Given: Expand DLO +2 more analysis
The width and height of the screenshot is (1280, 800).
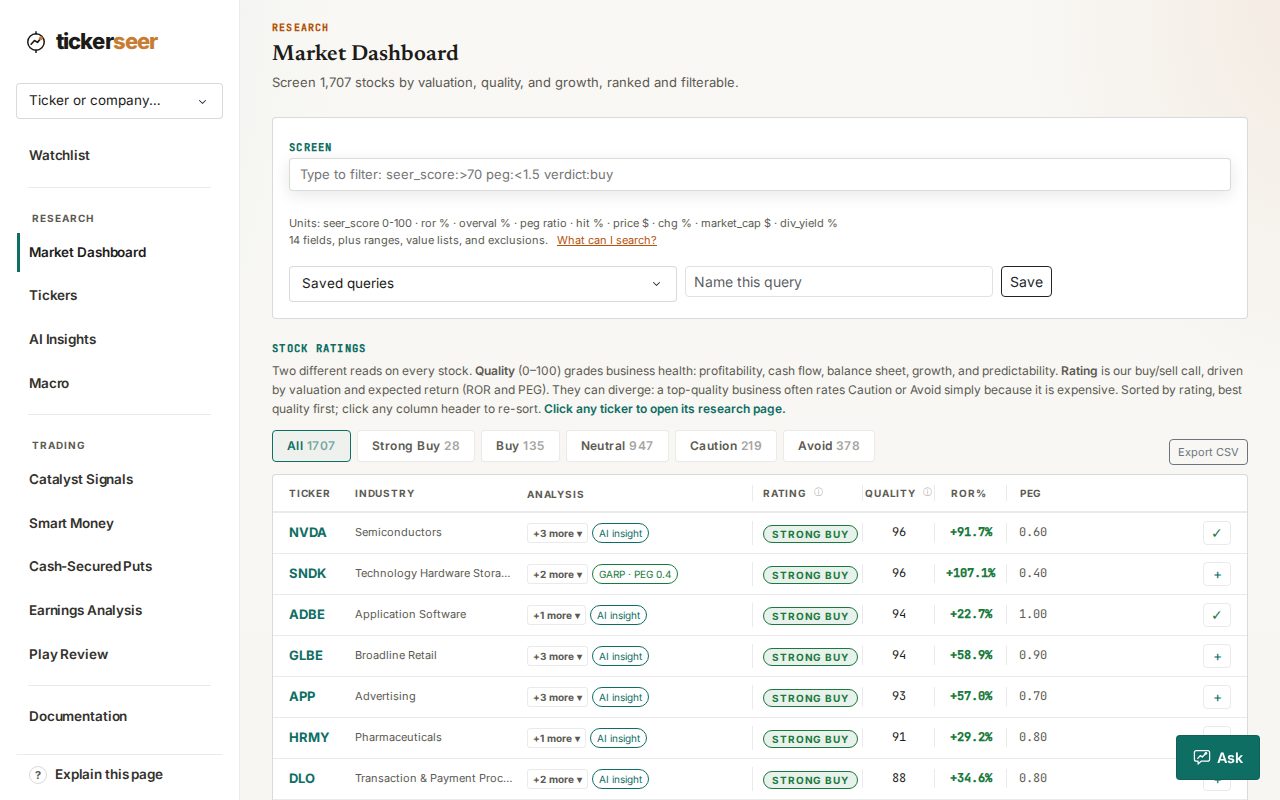Looking at the screenshot, I should pos(557,779).
